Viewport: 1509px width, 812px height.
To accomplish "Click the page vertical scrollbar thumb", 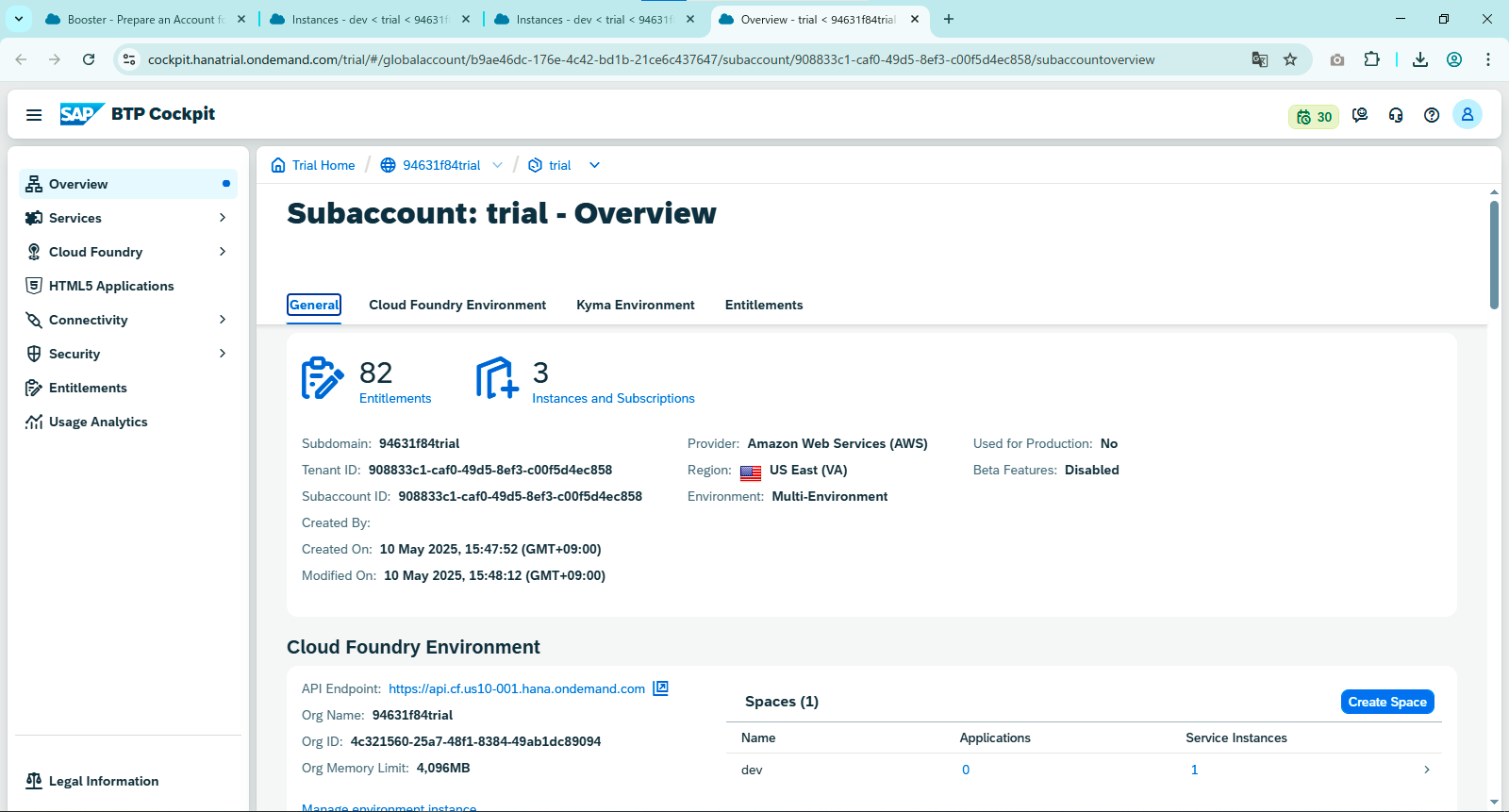I will 1494,255.
